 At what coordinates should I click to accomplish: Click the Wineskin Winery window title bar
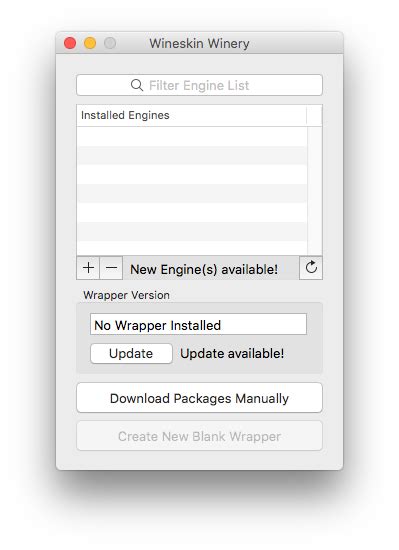pos(199,43)
